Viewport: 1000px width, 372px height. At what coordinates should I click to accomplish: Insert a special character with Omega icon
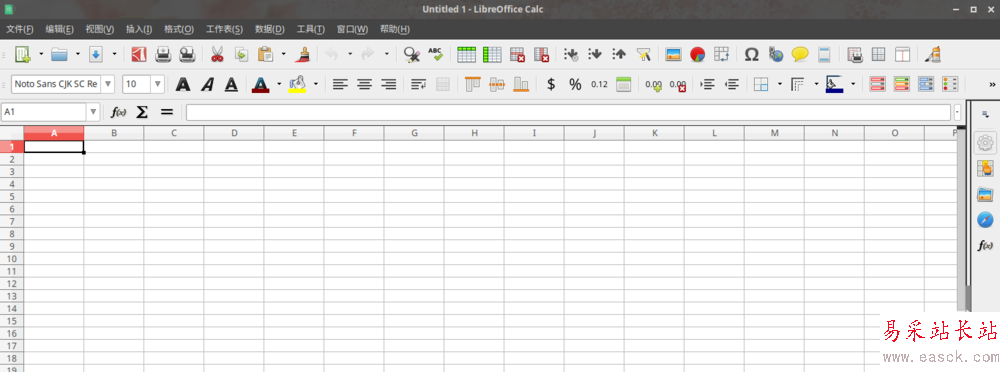pos(751,55)
